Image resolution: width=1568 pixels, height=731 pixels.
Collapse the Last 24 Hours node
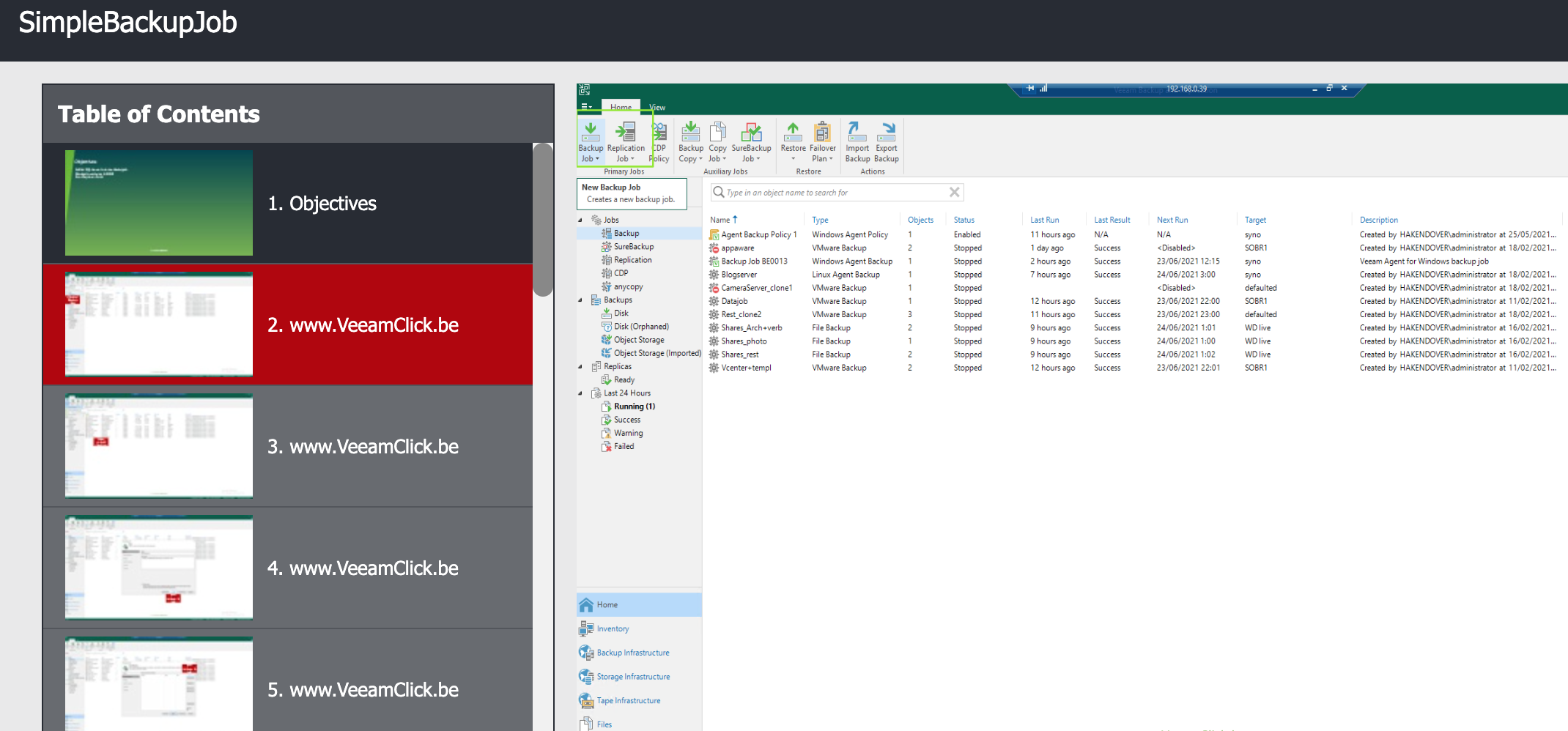582,393
